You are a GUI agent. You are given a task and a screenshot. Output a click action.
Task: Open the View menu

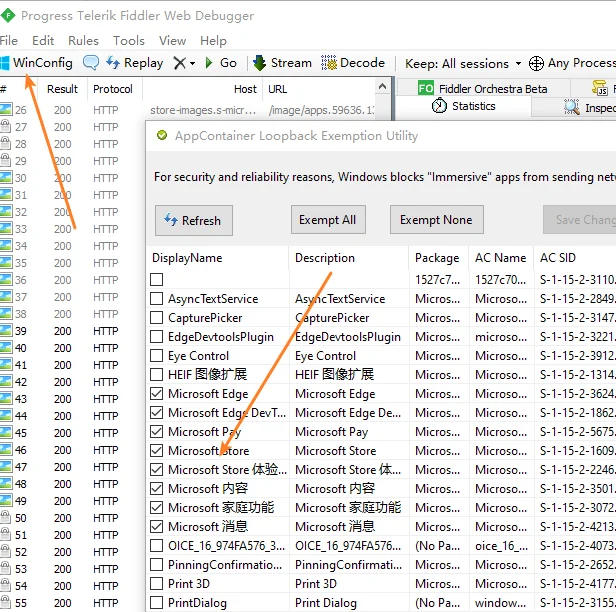pyautogui.click(x=172, y=40)
